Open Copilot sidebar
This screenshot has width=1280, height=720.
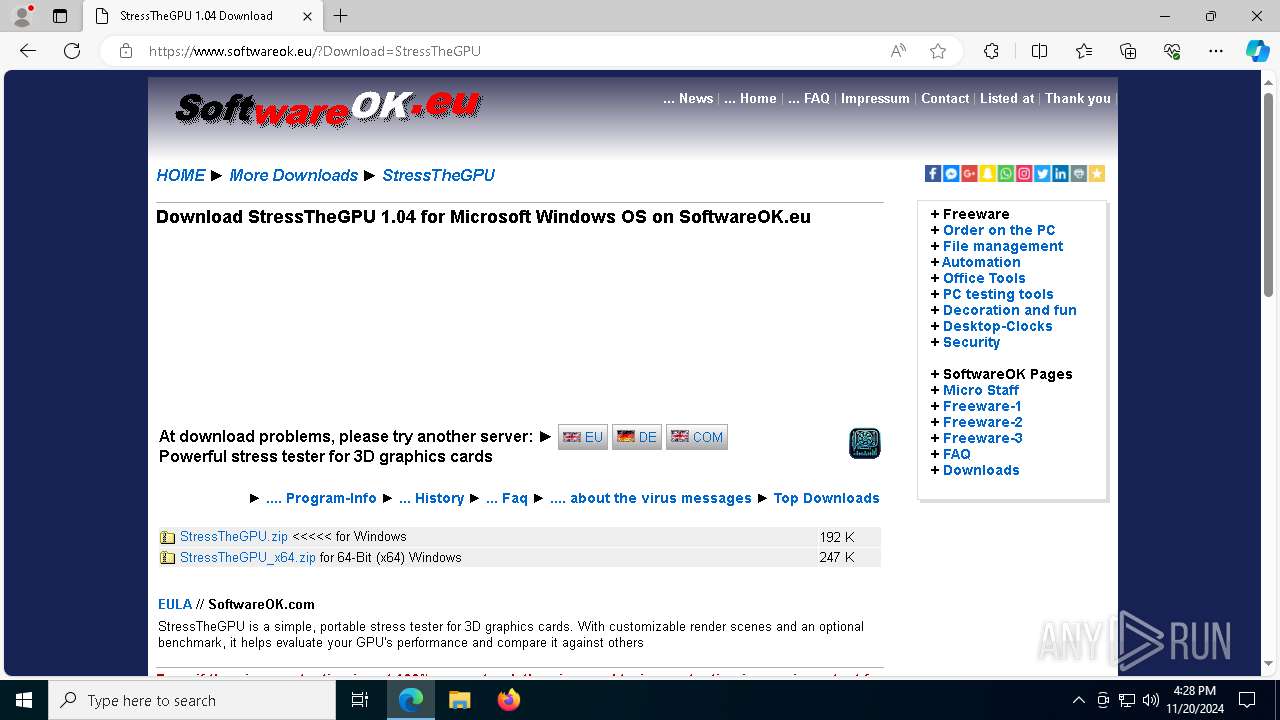(1257, 51)
